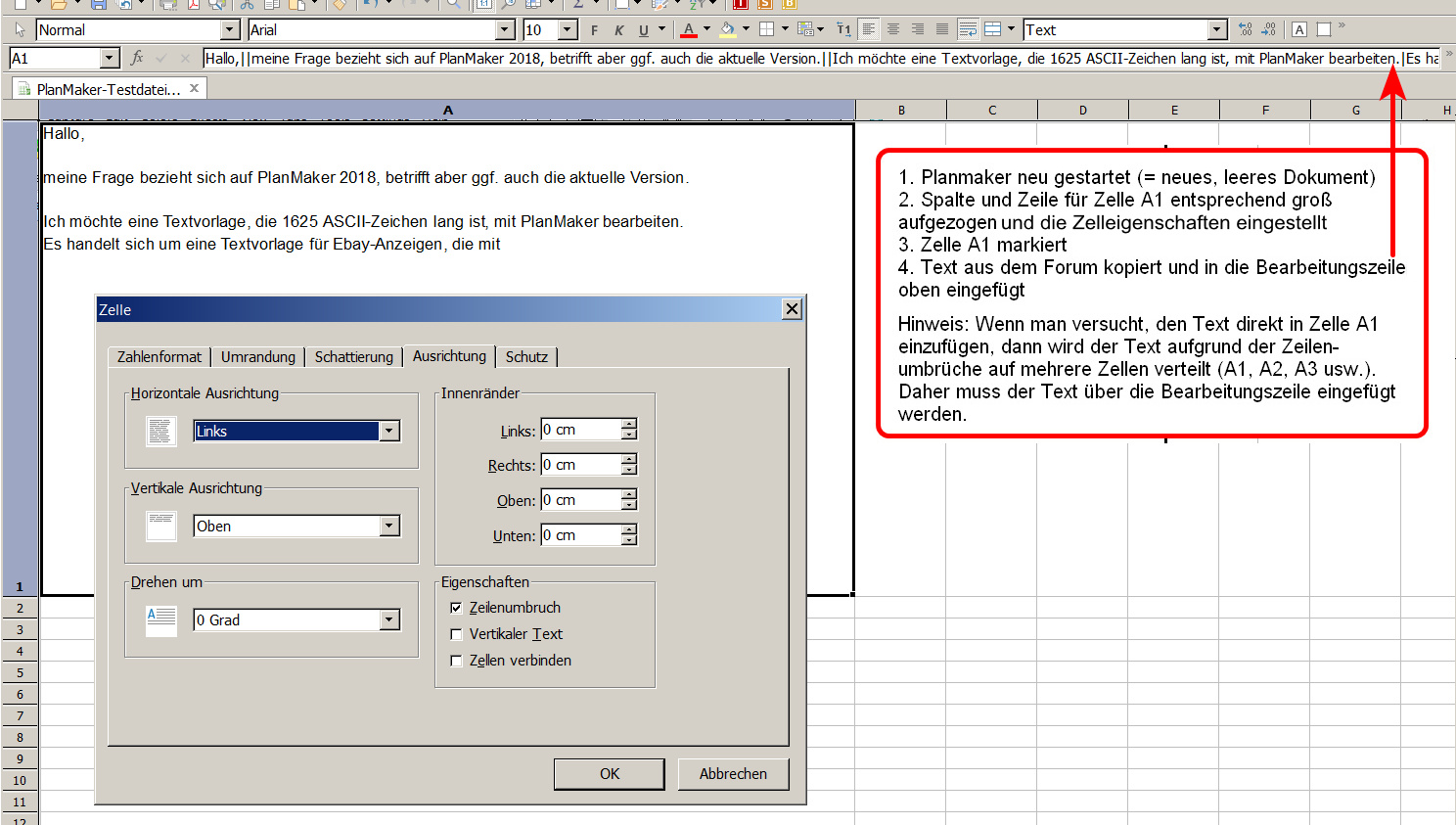This screenshot has height=825, width=1456.
Task: Select row 5 header
Action: [20, 673]
